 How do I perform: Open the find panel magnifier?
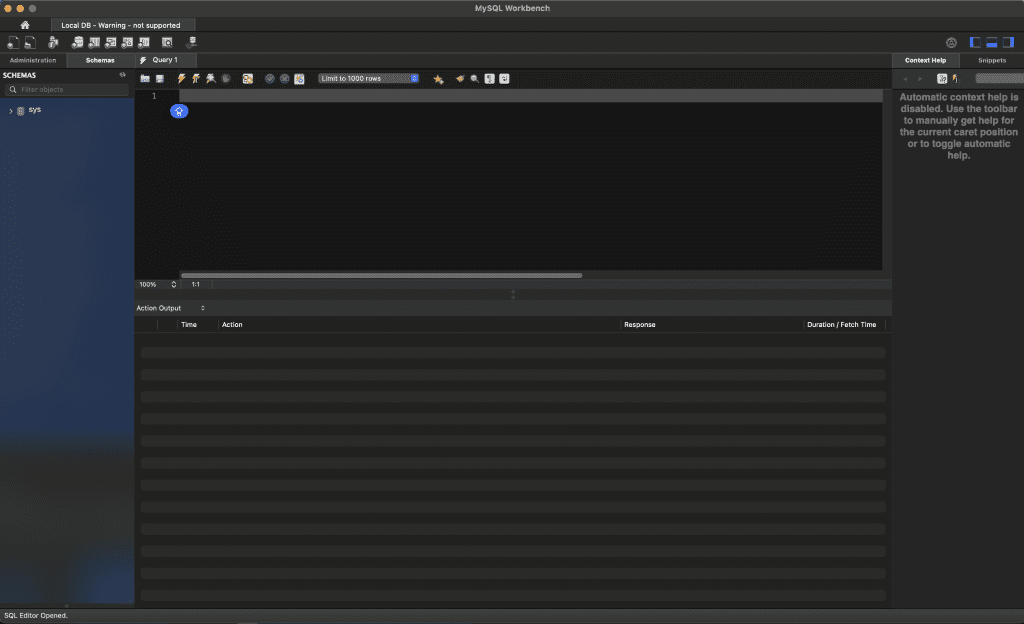(x=475, y=79)
